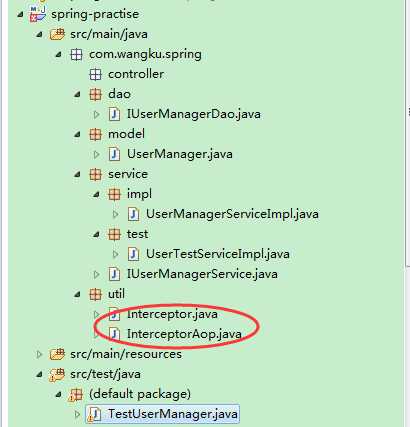Collapse the dao package
This screenshot has width=410, height=427.
[x=78, y=94]
